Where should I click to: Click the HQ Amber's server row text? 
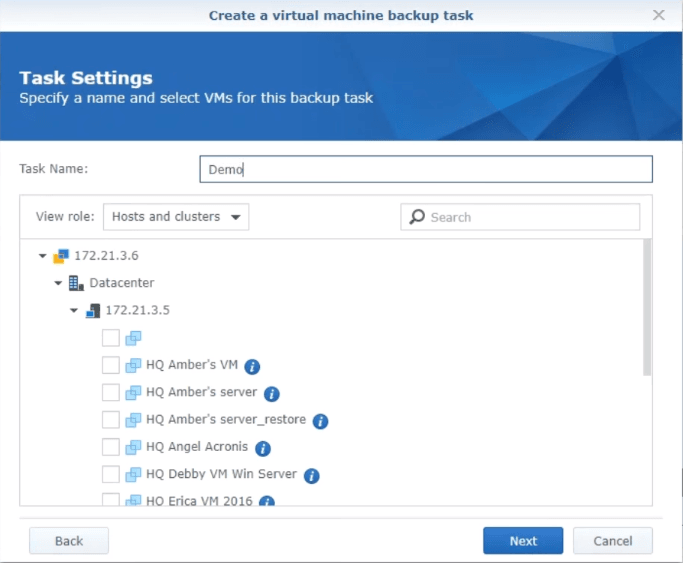tap(202, 392)
